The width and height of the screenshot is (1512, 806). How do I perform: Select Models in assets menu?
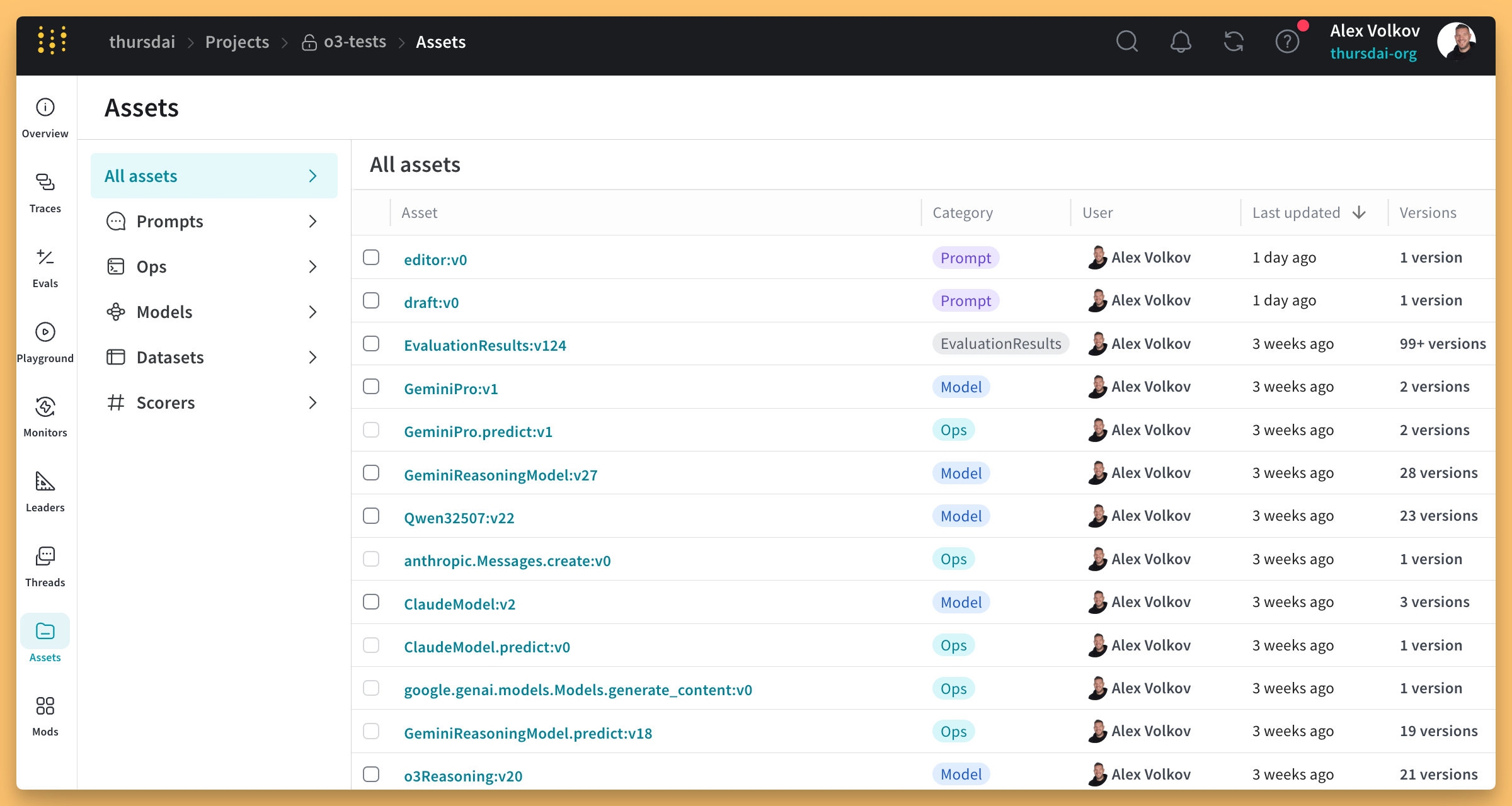[164, 312]
